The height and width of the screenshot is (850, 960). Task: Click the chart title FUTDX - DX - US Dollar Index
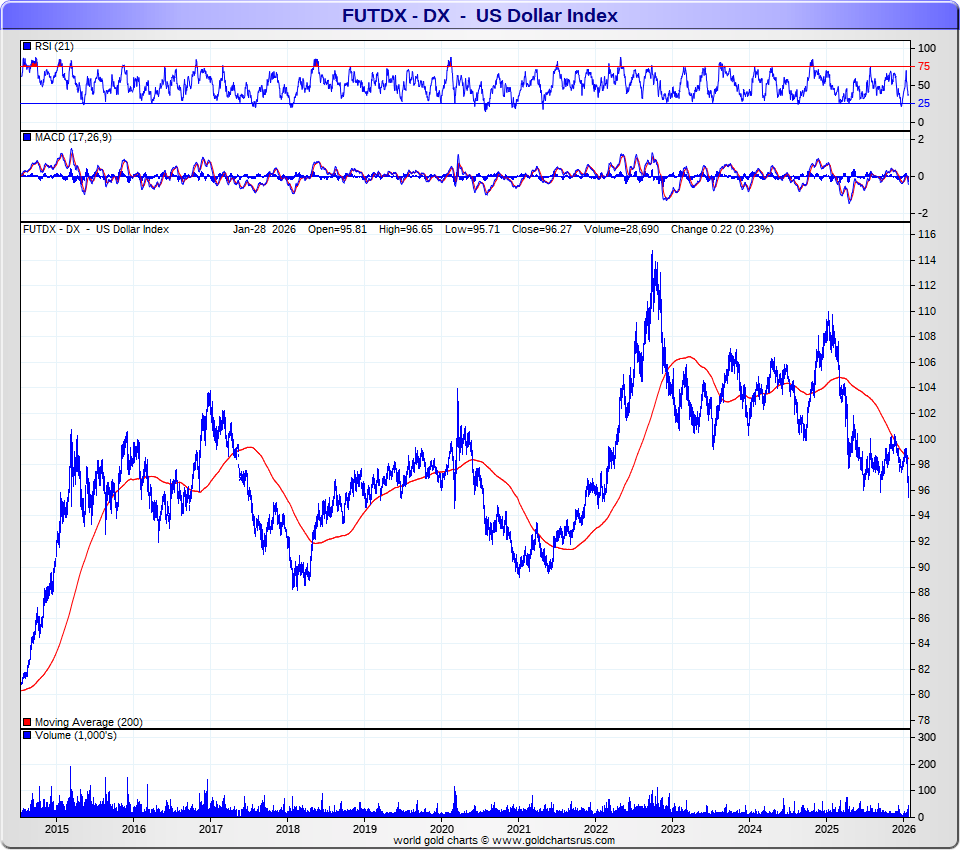point(480,15)
